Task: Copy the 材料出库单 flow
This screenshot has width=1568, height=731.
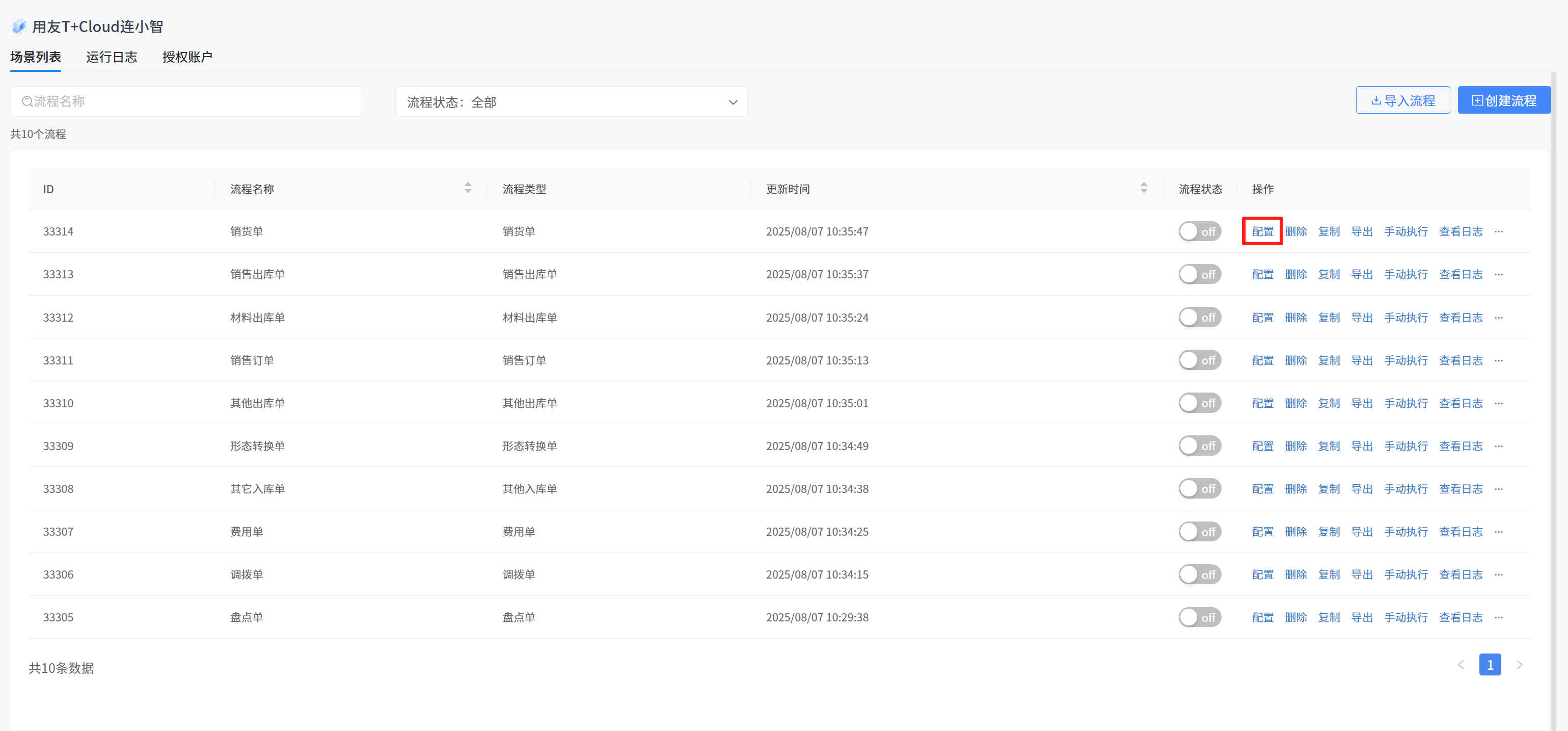Action: [x=1329, y=318]
